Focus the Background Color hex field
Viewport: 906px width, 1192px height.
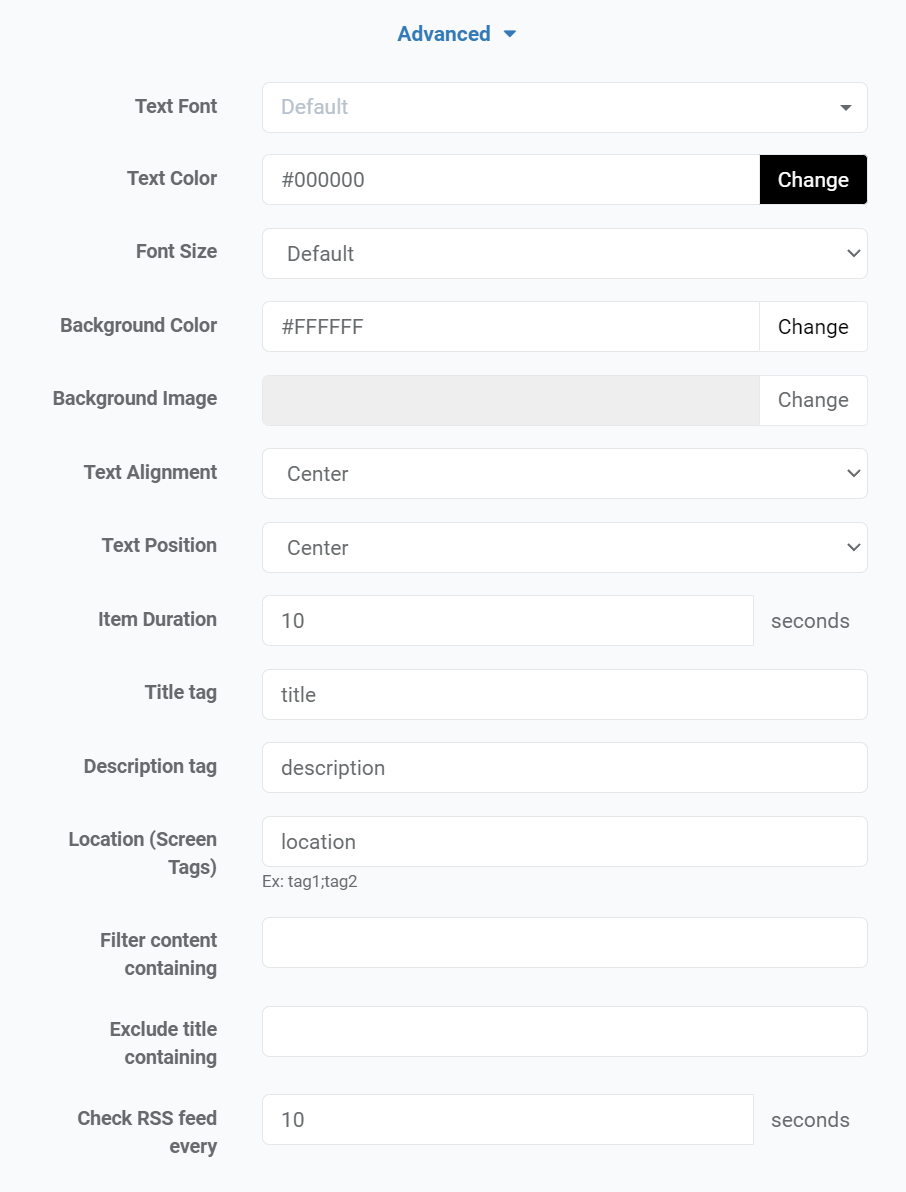click(x=511, y=327)
